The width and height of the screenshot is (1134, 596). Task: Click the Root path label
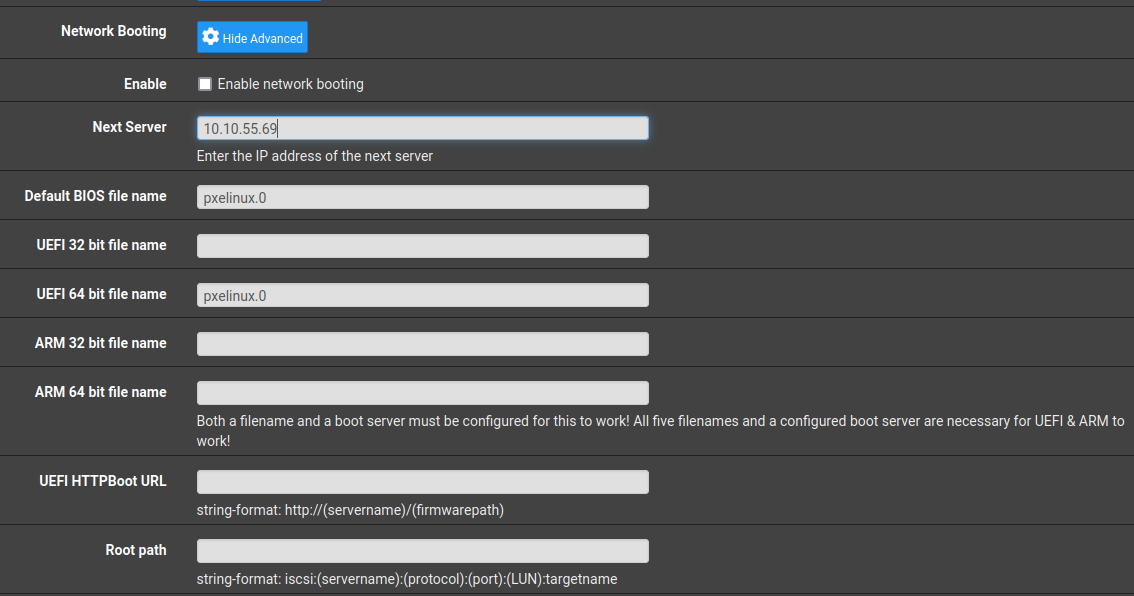pos(136,550)
